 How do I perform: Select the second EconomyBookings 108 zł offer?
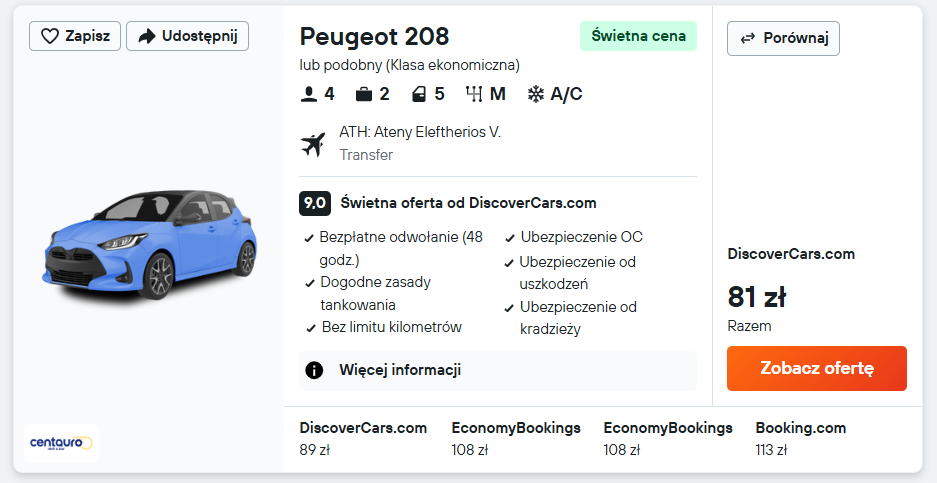[x=667, y=439]
